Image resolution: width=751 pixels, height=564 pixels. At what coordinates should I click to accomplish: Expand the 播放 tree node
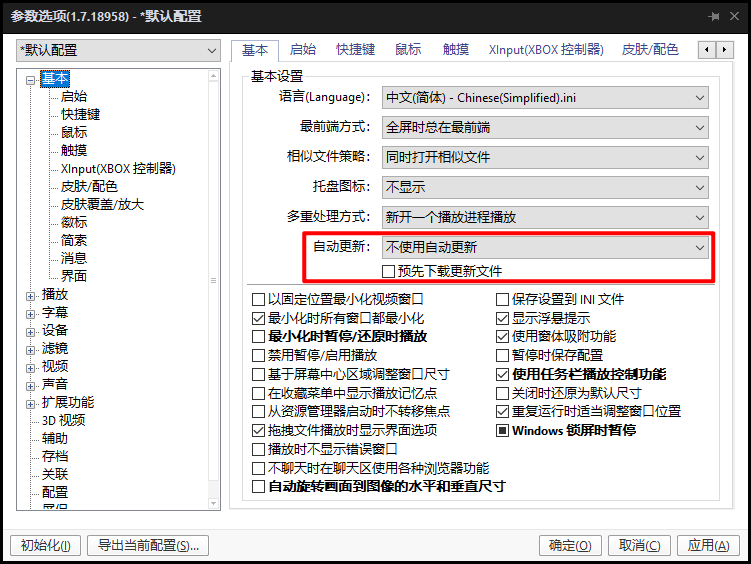coord(31,296)
